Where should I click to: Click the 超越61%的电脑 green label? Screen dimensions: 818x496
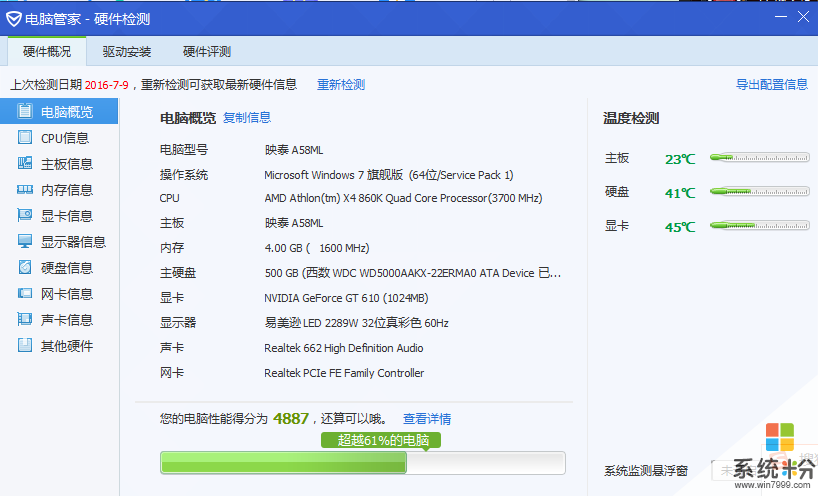[381, 440]
